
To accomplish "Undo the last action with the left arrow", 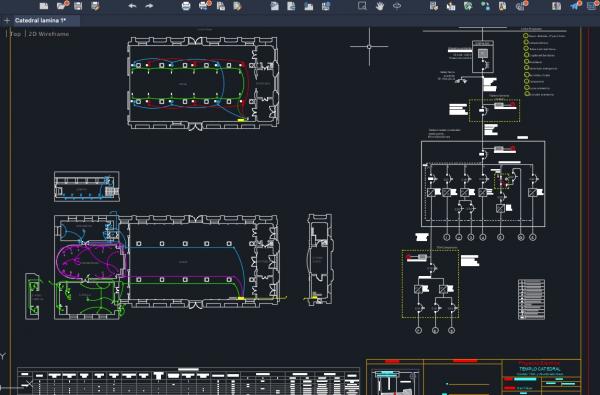I will click(132, 6).
